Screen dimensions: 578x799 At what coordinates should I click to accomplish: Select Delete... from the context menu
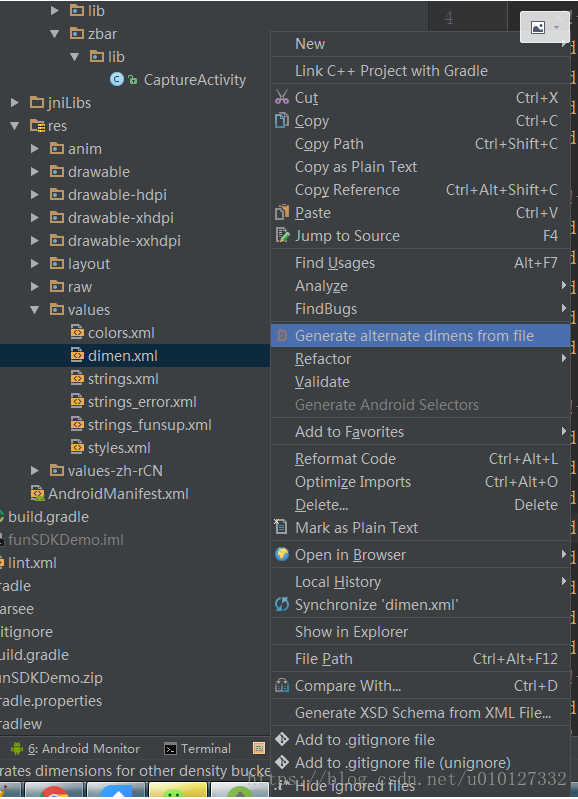pos(420,504)
